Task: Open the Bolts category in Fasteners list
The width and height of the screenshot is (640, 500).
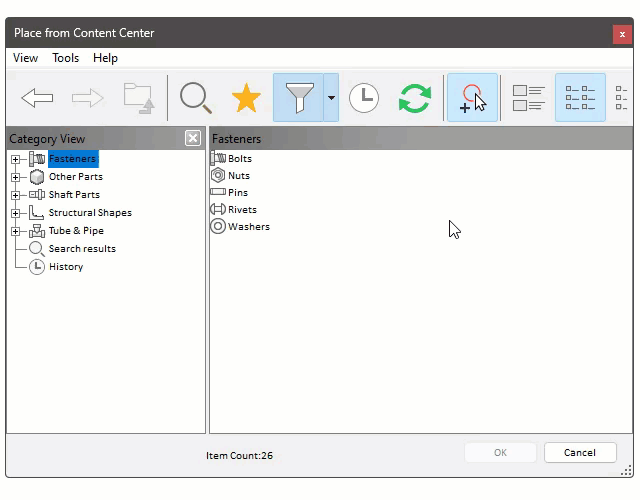Action: 240,158
